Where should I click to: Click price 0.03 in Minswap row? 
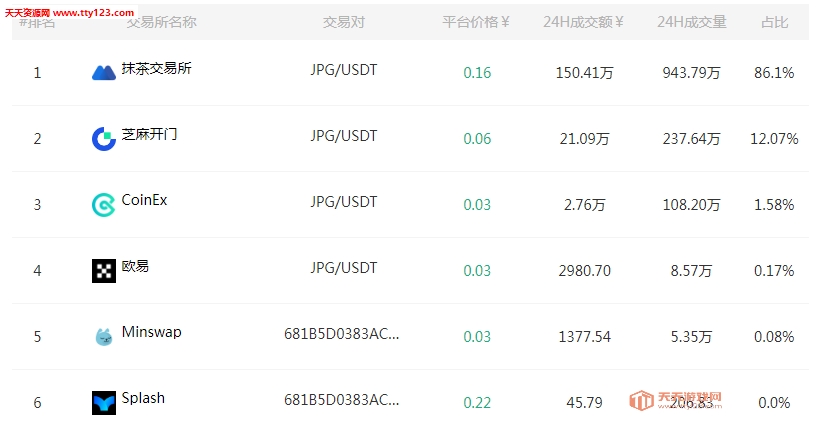(x=477, y=337)
